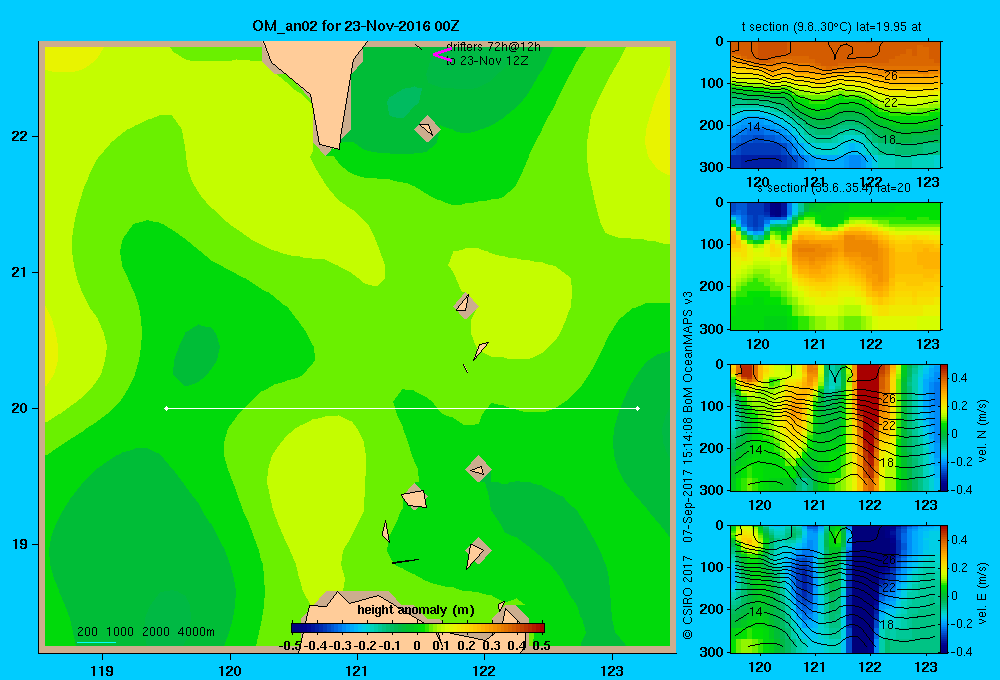Image resolution: width=1000 pixels, height=680 pixels.
Task: Click the small island southeast of Taiwan's tip
Action: pos(427,129)
